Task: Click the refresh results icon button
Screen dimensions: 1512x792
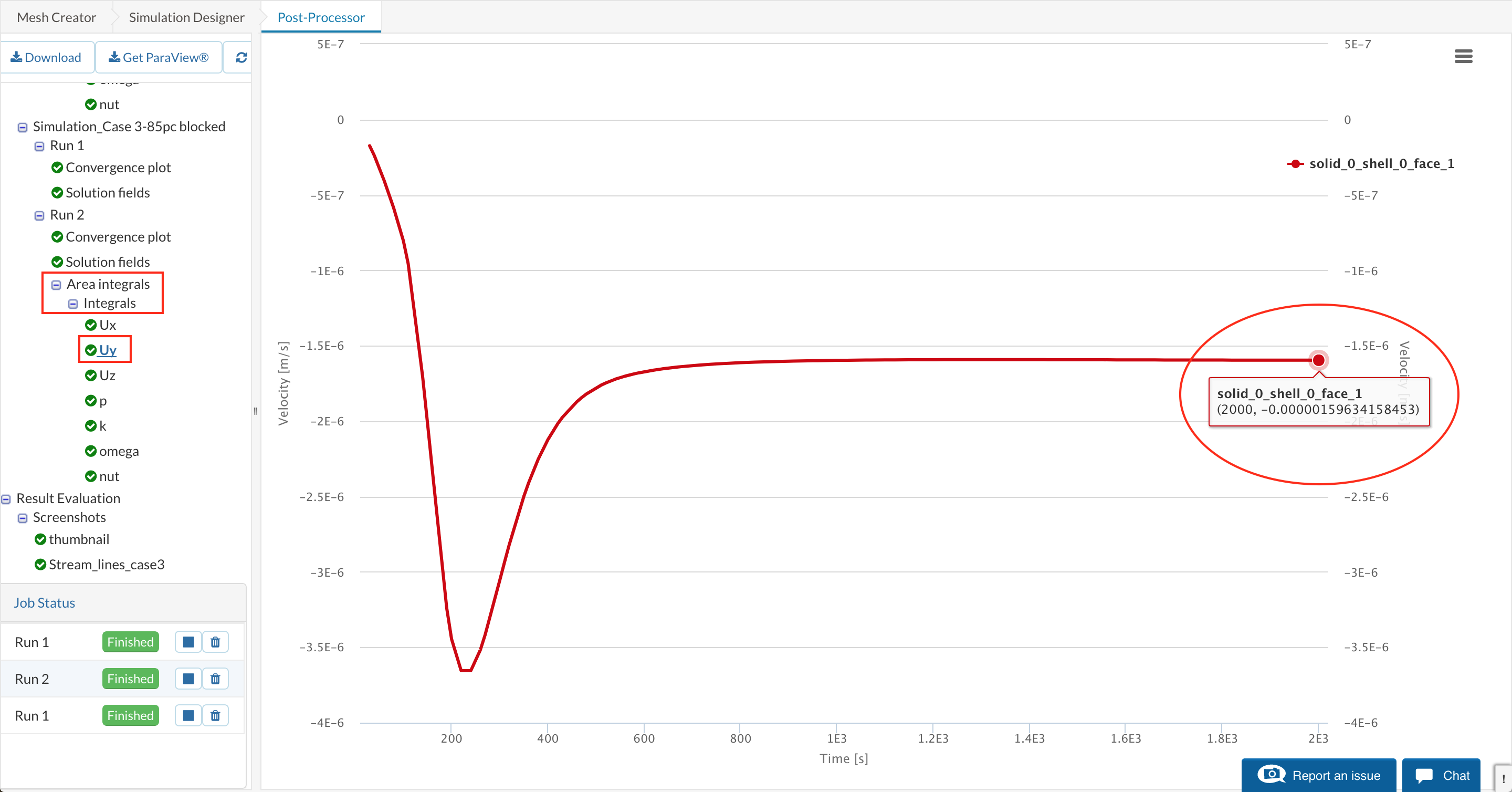Action: [x=240, y=58]
